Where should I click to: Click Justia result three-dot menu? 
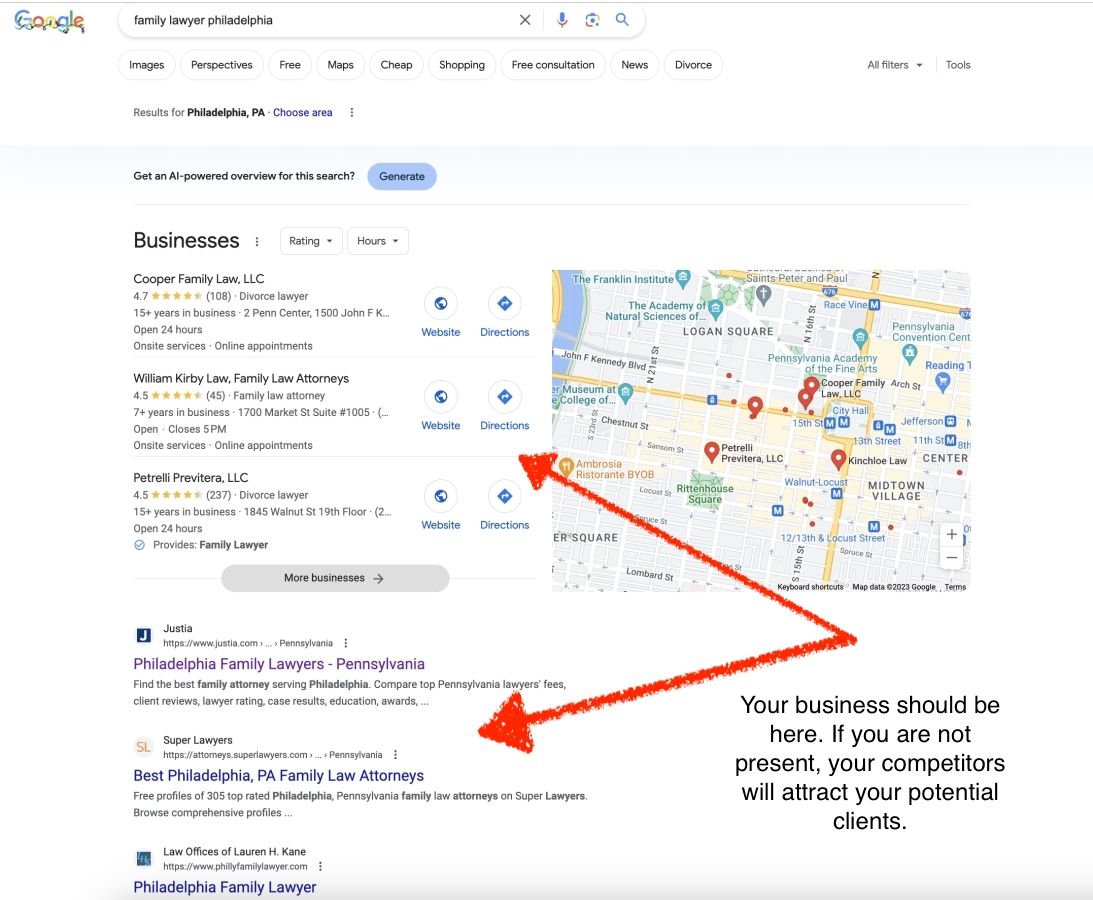coord(346,643)
